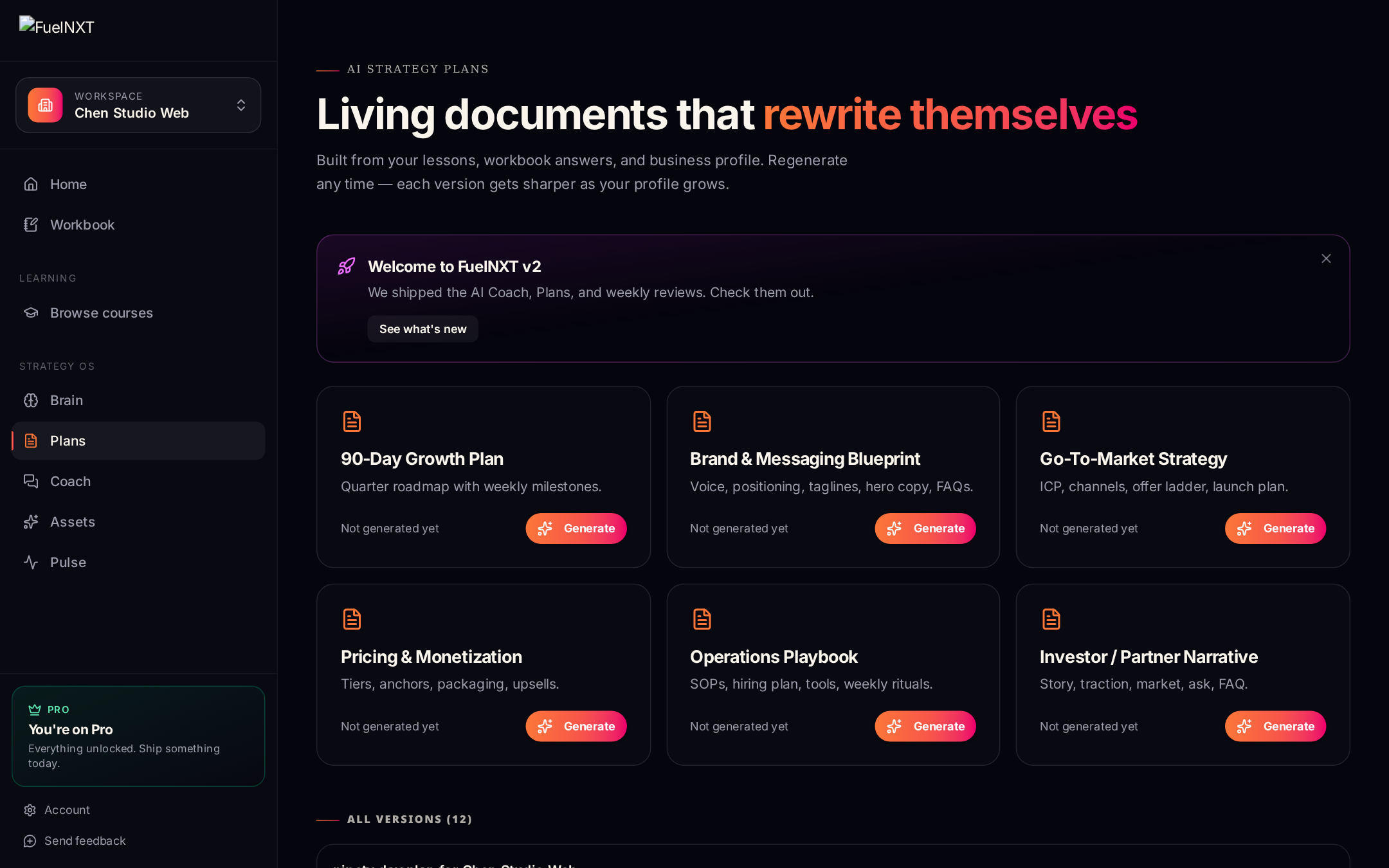Generate the Operations Playbook document
Image resolution: width=1389 pixels, height=868 pixels.
click(925, 727)
